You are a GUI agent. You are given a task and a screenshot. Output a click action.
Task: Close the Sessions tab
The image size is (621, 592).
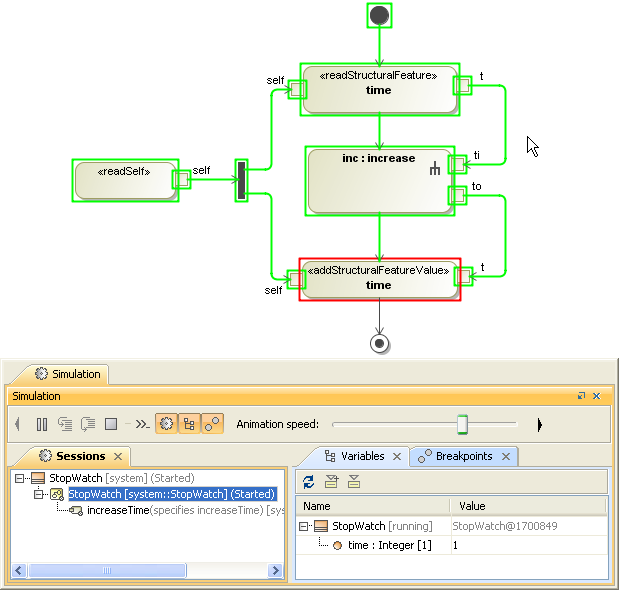point(117,457)
